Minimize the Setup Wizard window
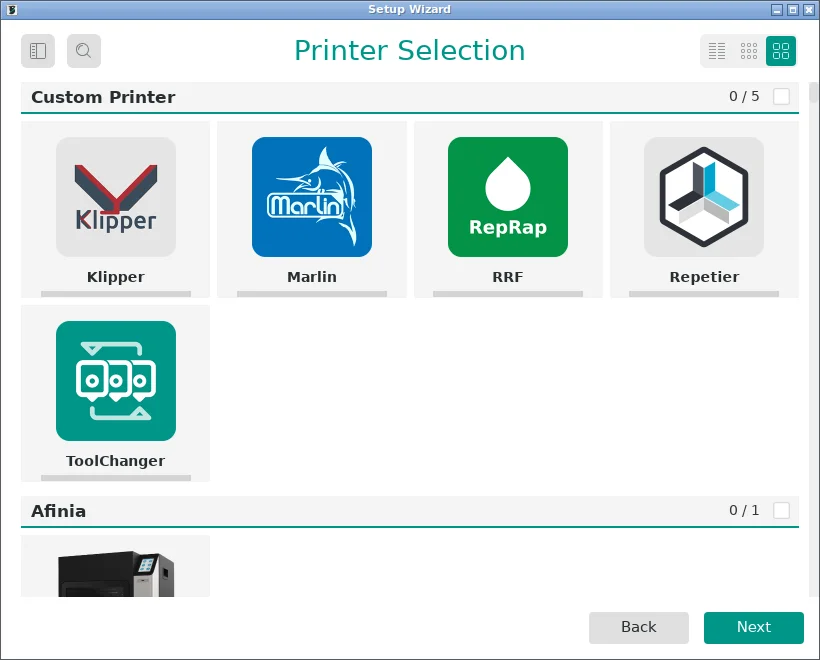This screenshot has width=820, height=660. pyautogui.click(x=777, y=9)
